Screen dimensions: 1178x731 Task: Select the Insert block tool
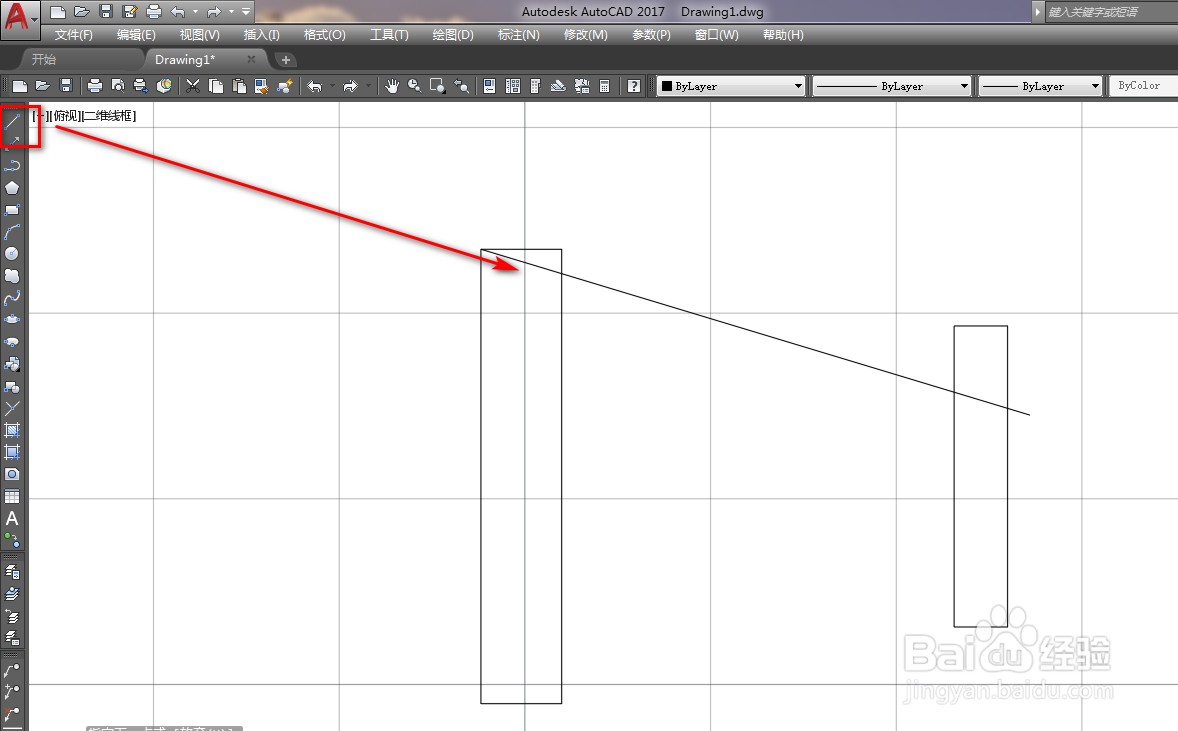coord(12,364)
